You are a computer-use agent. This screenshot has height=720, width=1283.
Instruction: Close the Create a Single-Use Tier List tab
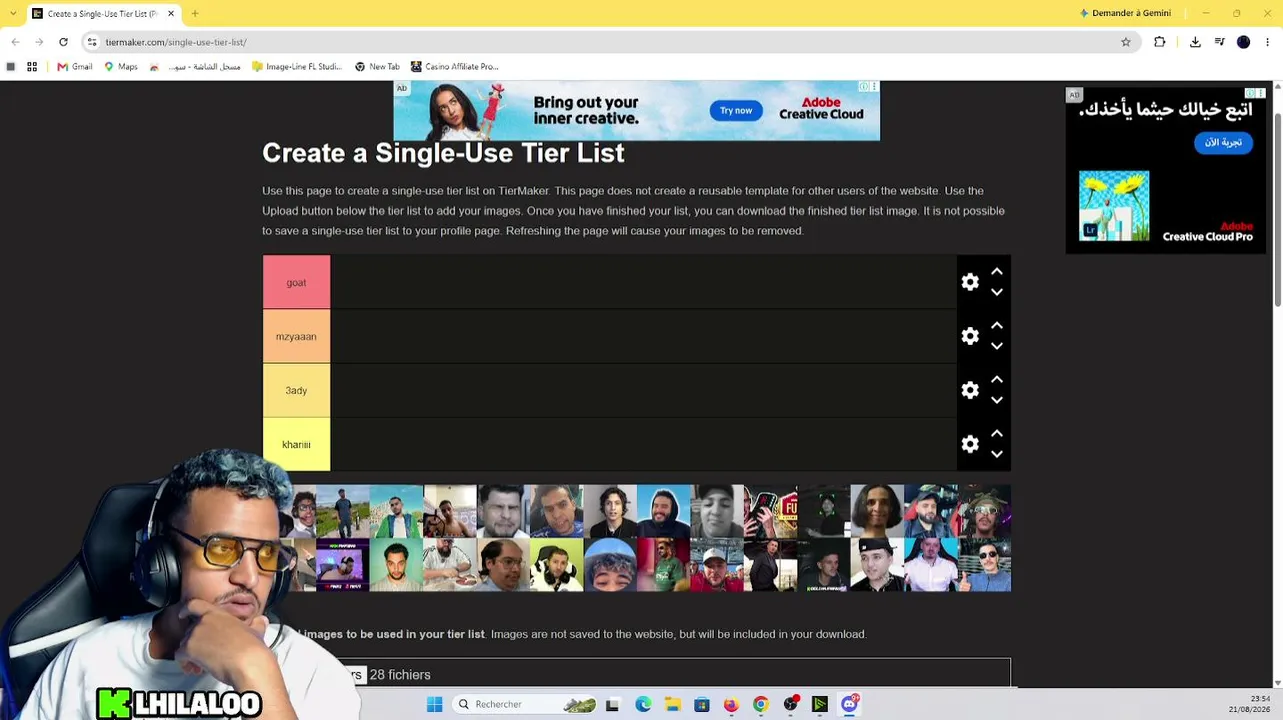pos(171,14)
